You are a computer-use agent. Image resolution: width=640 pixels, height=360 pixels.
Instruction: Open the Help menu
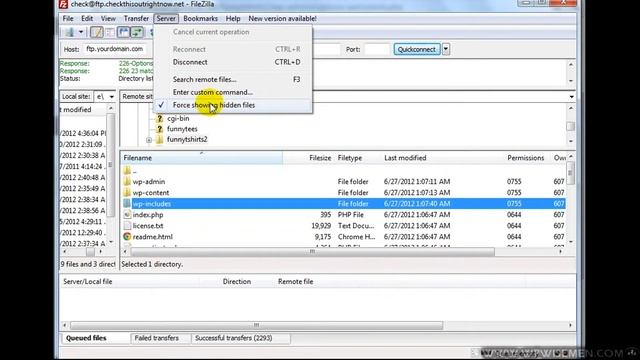coord(233,18)
